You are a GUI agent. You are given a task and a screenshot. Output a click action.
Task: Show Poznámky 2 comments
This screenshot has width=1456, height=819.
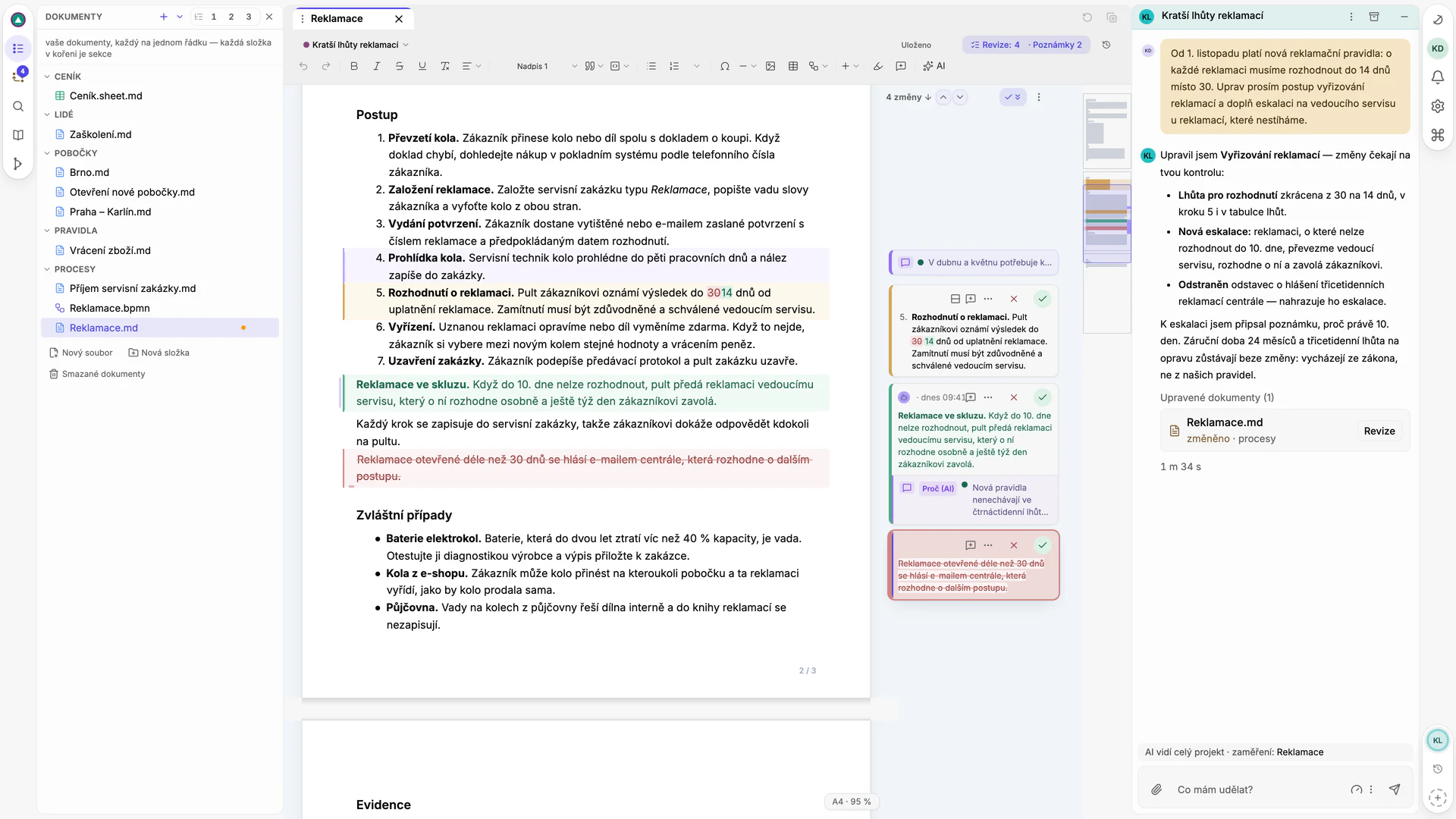1056,45
